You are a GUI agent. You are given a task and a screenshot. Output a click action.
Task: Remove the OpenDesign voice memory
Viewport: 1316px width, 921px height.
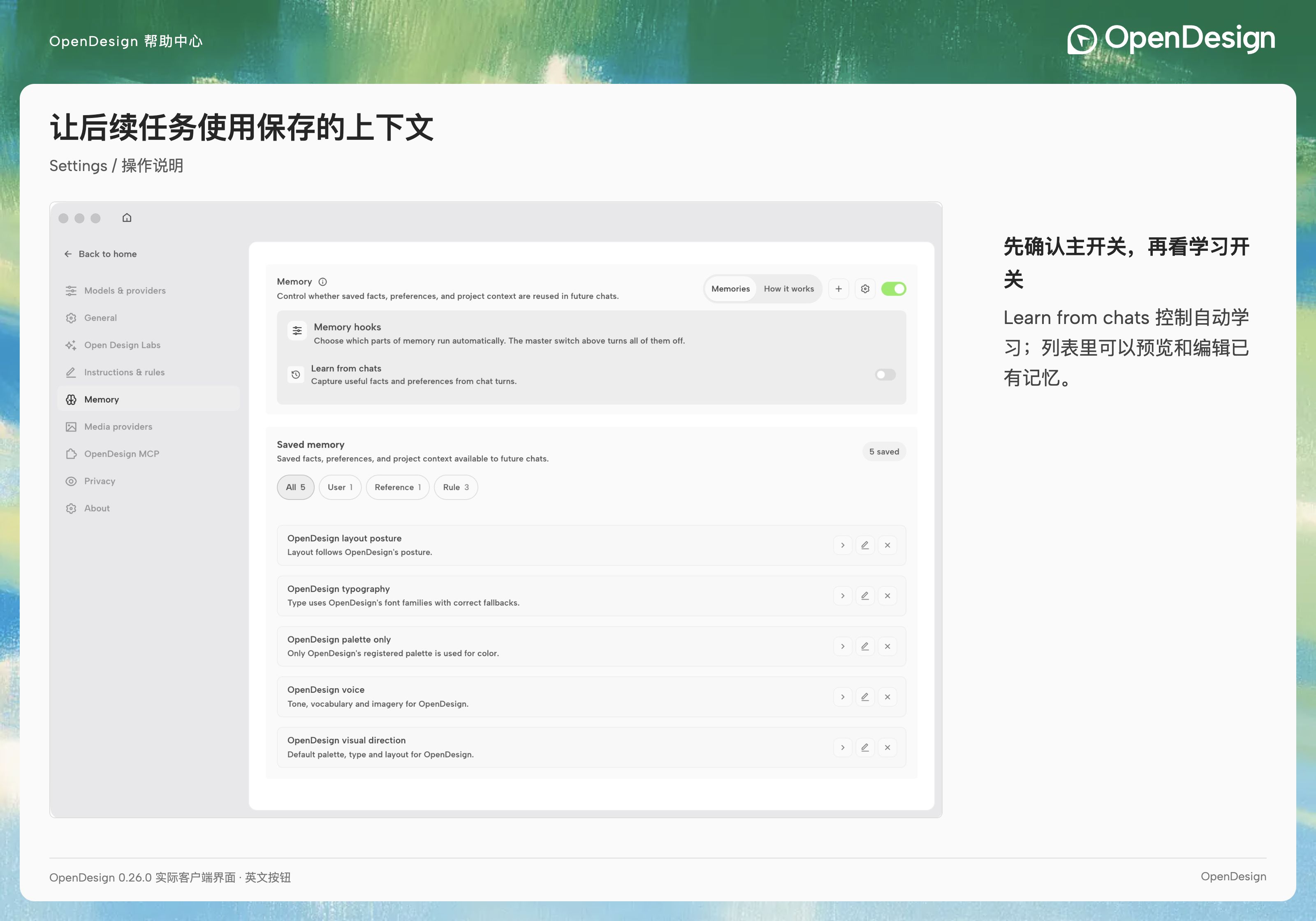point(887,697)
